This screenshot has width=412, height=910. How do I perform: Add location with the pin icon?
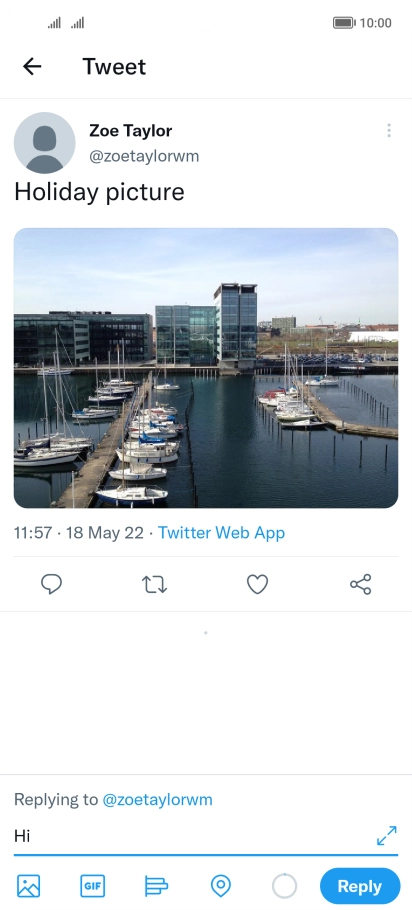(x=221, y=886)
